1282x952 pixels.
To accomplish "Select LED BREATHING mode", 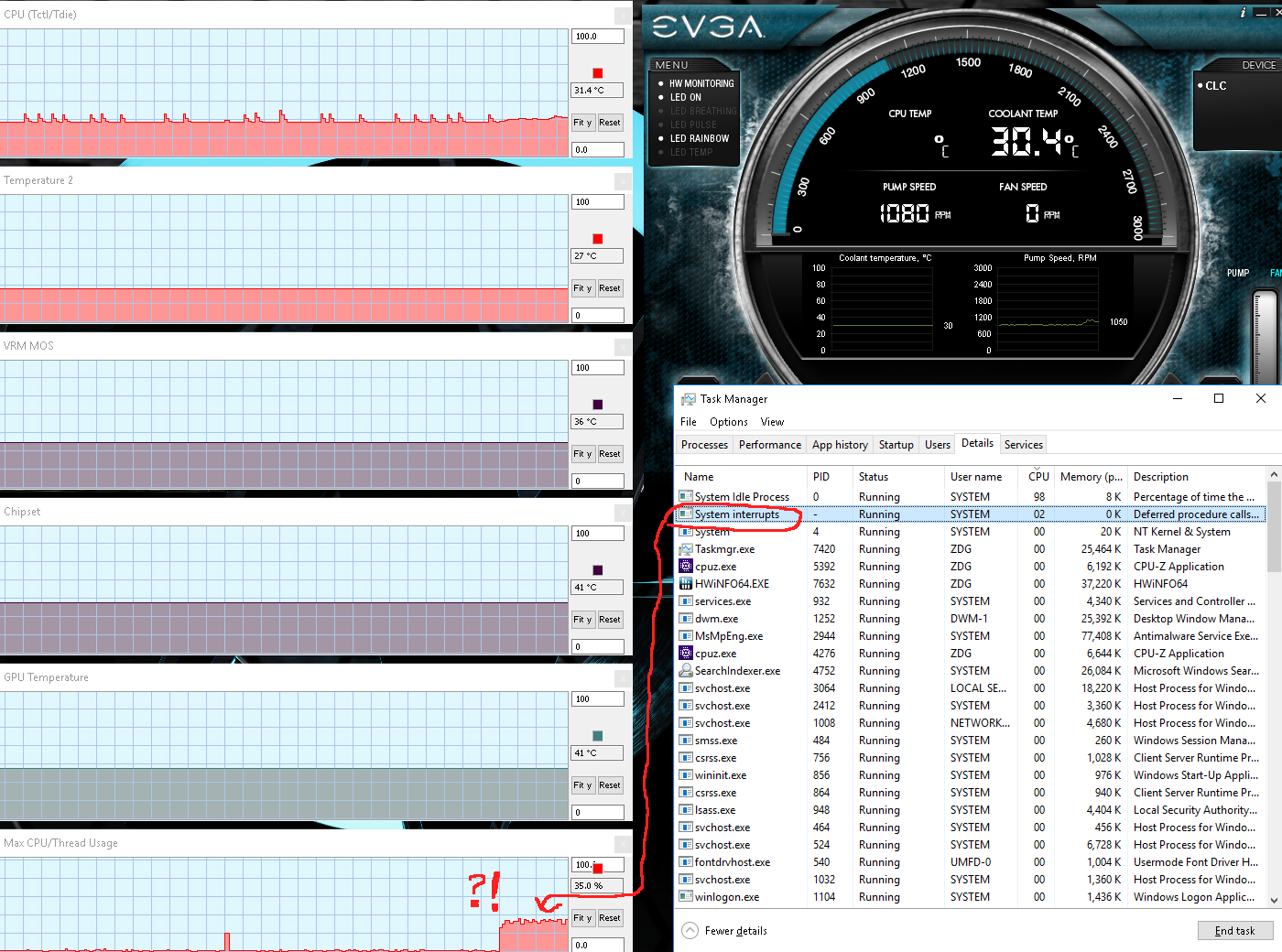I will pyautogui.click(x=703, y=111).
